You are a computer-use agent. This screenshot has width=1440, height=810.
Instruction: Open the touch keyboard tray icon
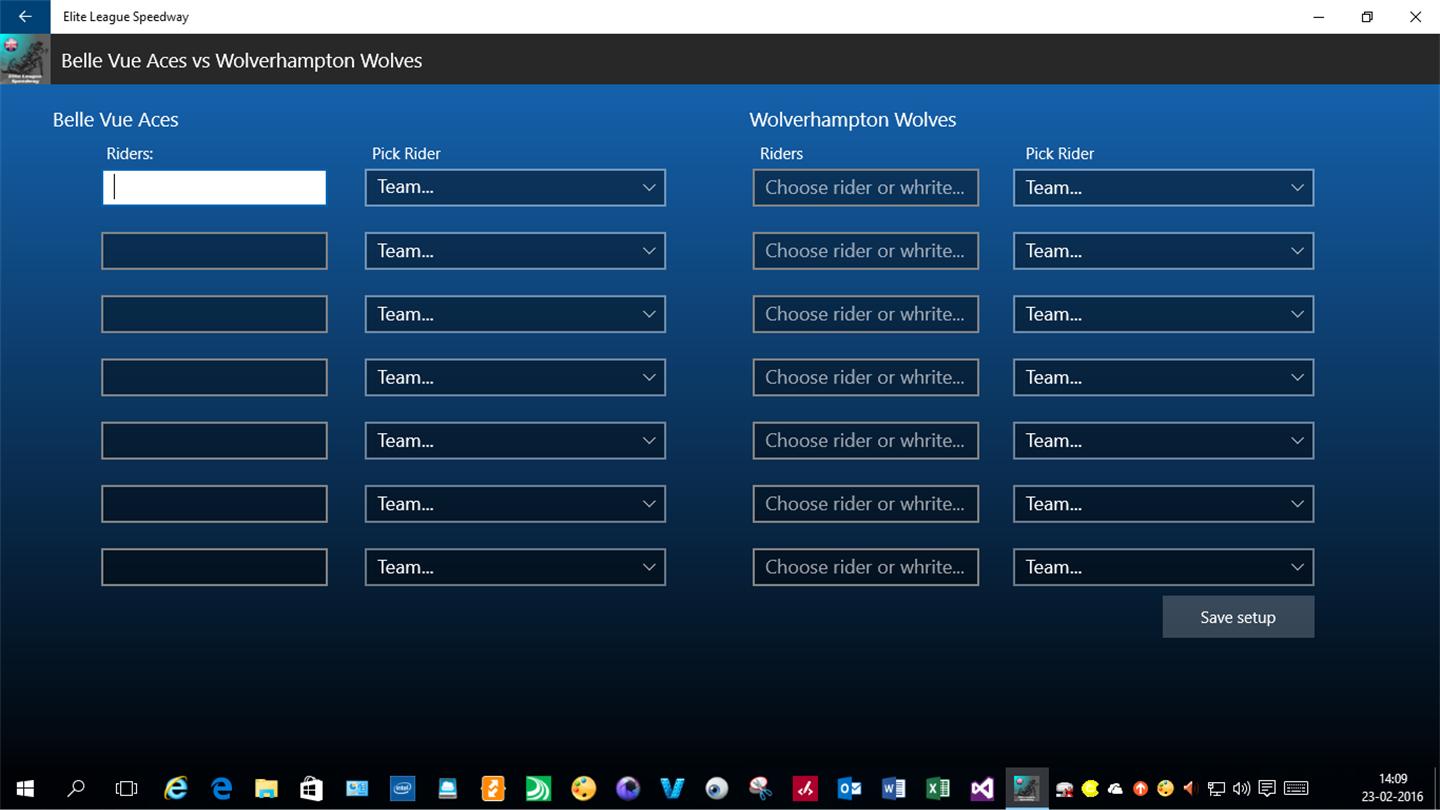(x=1297, y=789)
